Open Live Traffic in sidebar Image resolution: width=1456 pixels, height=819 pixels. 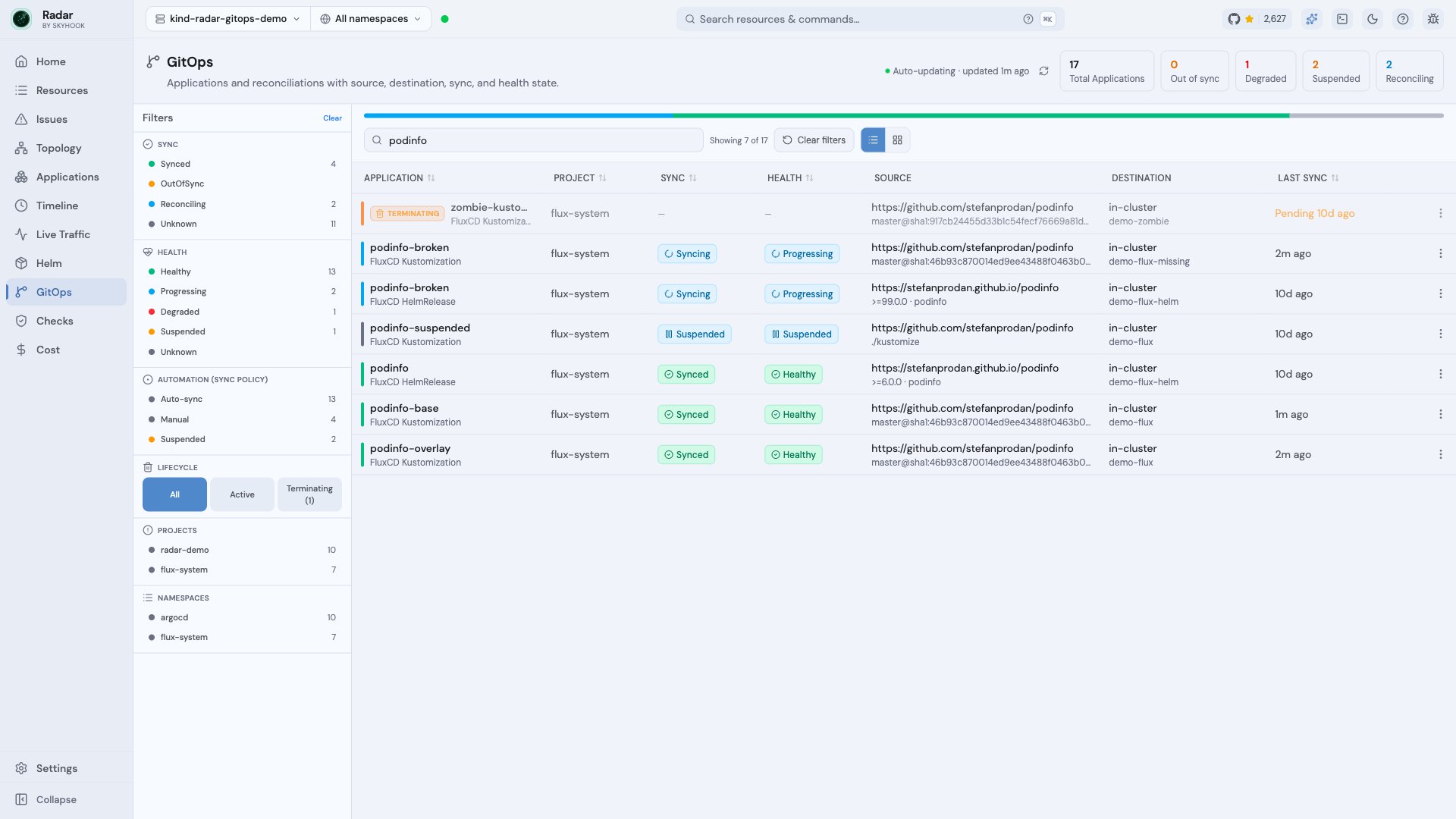tap(66, 234)
